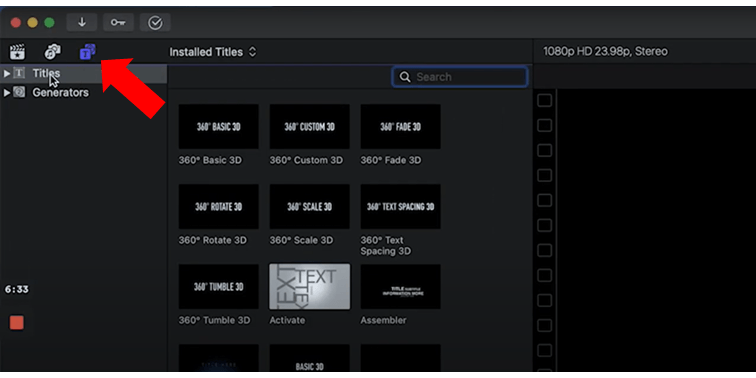Image resolution: width=756 pixels, height=378 pixels.
Task: Show the Titles and Generators sidebar icon
Action: (x=87, y=52)
